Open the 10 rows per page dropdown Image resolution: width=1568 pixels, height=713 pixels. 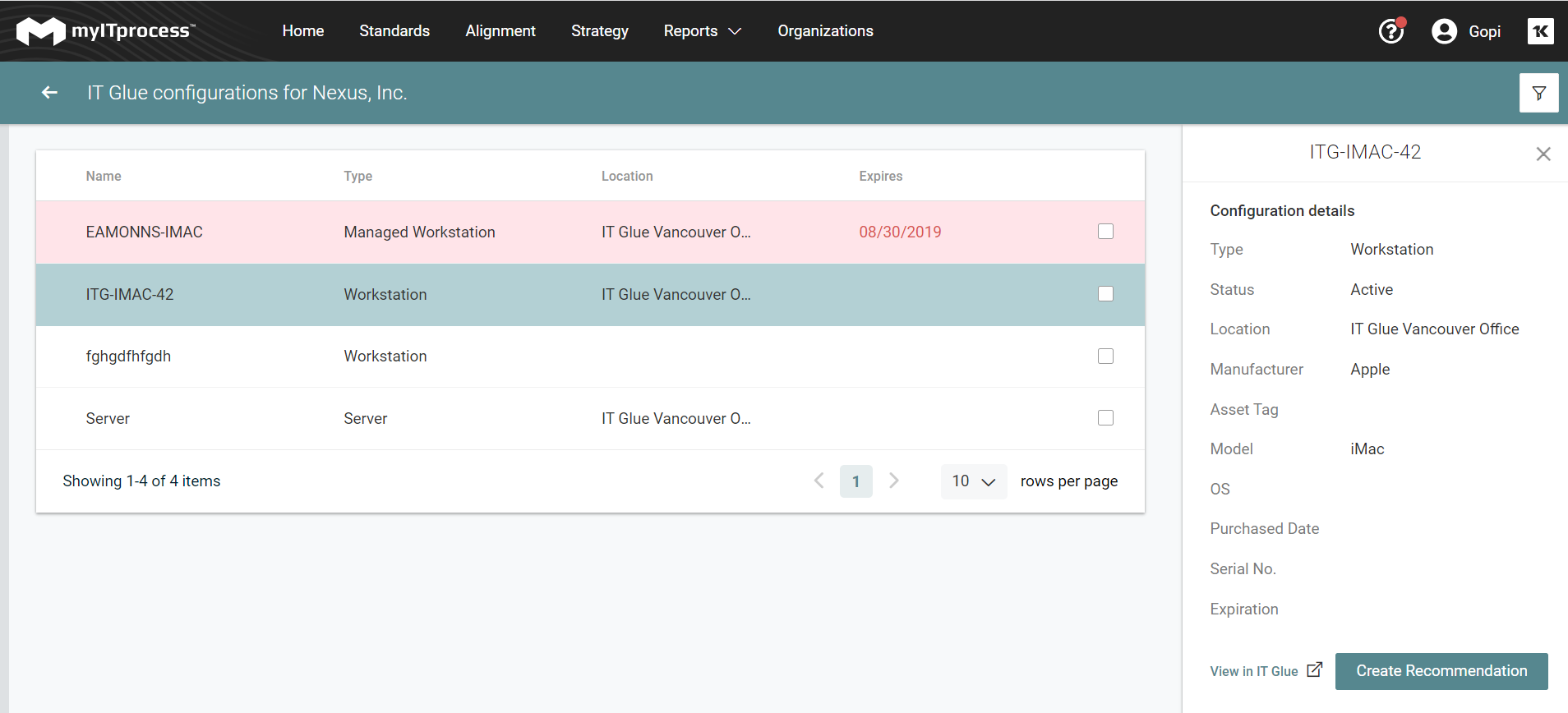tap(973, 481)
